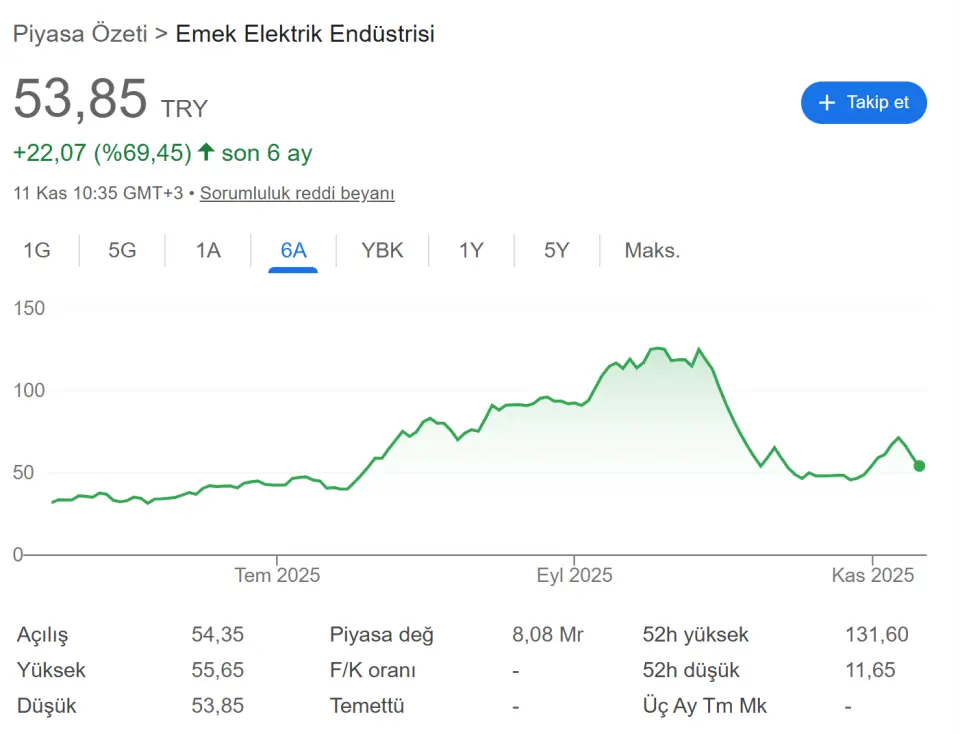Image resolution: width=960 pixels, height=734 pixels.
Task: Click the Eyl 2025 axis marker
Action: [574, 575]
